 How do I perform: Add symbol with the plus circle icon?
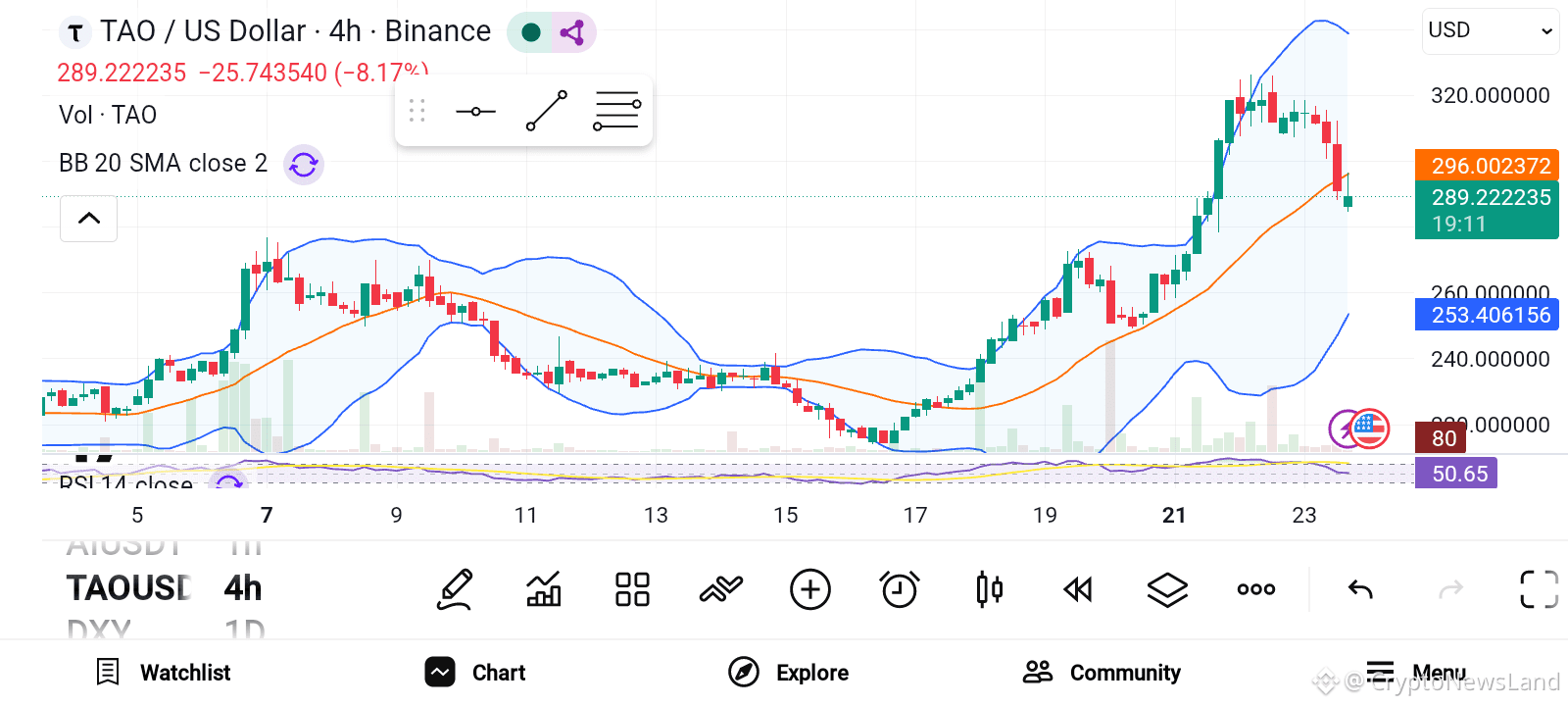click(x=810, y=589)
